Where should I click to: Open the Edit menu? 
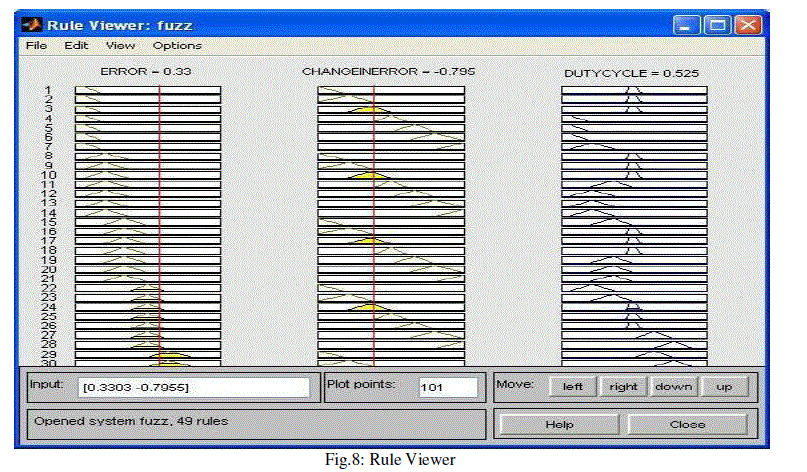click(76, 45)
